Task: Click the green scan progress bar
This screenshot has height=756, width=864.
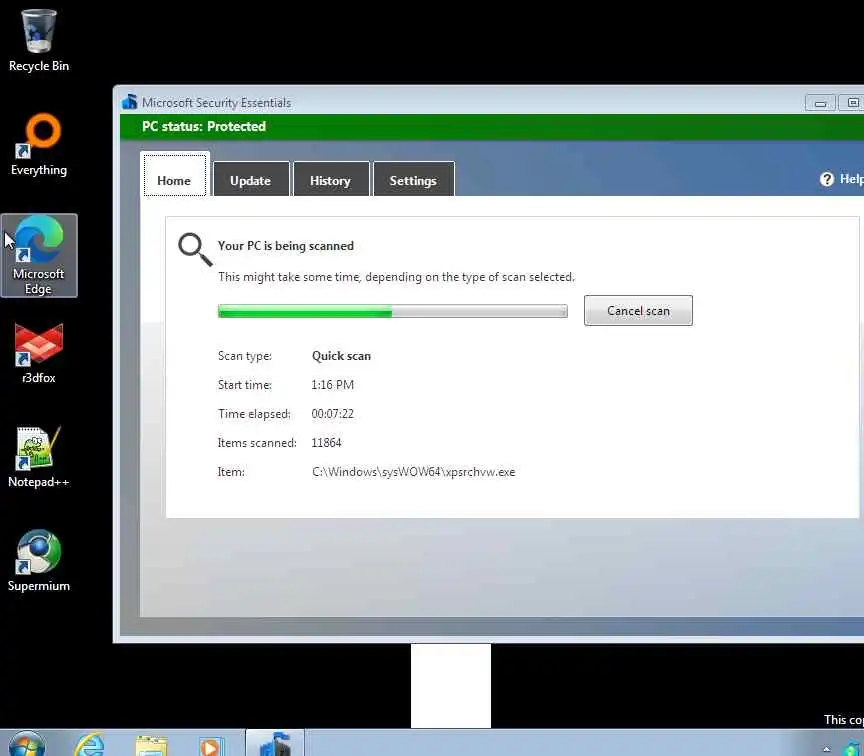Action: point(392,311)
